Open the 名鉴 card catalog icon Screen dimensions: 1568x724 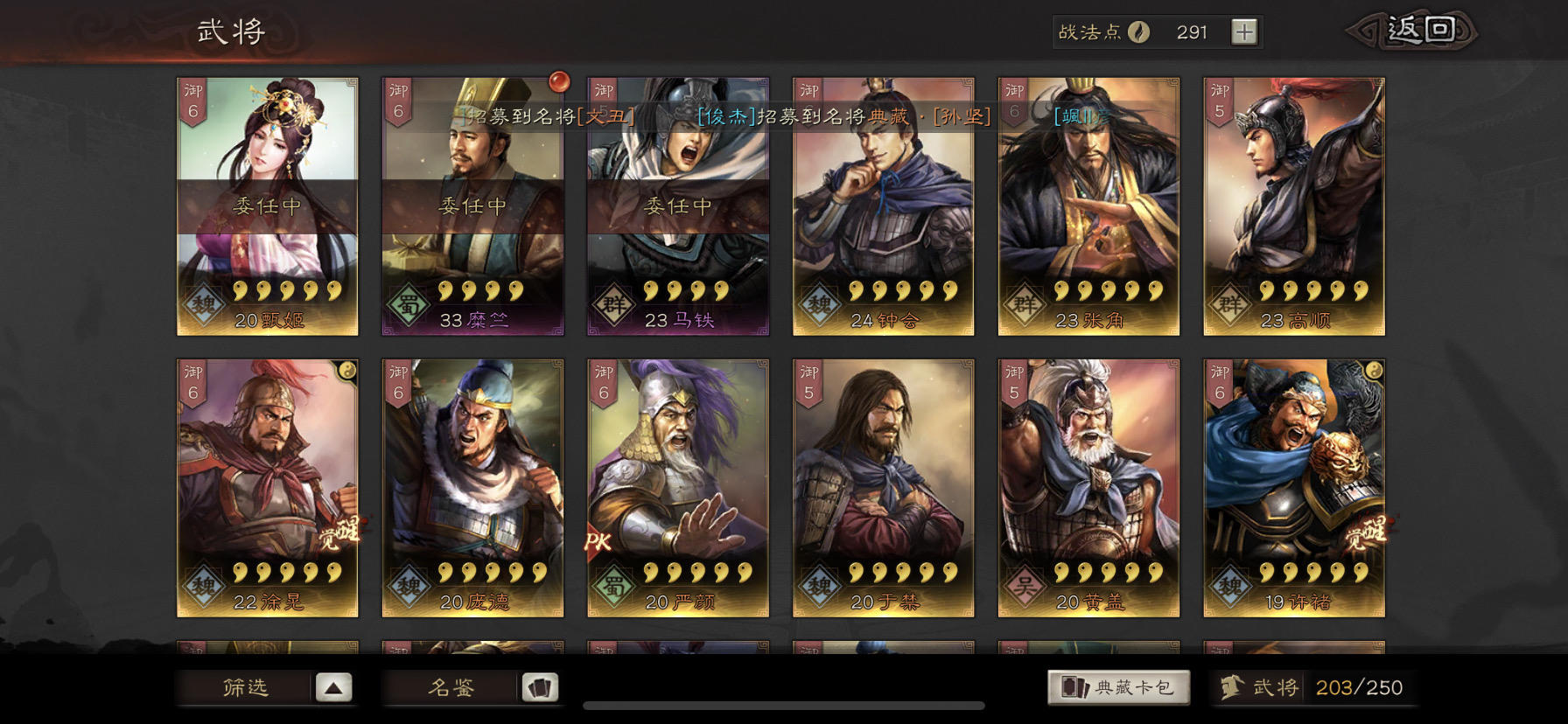coord(540,688)
